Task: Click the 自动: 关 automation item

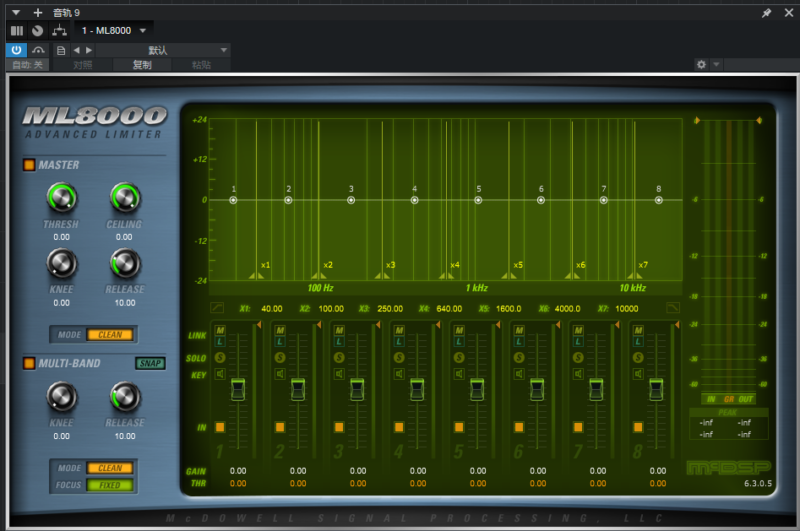Action: (x=27, y=65)
